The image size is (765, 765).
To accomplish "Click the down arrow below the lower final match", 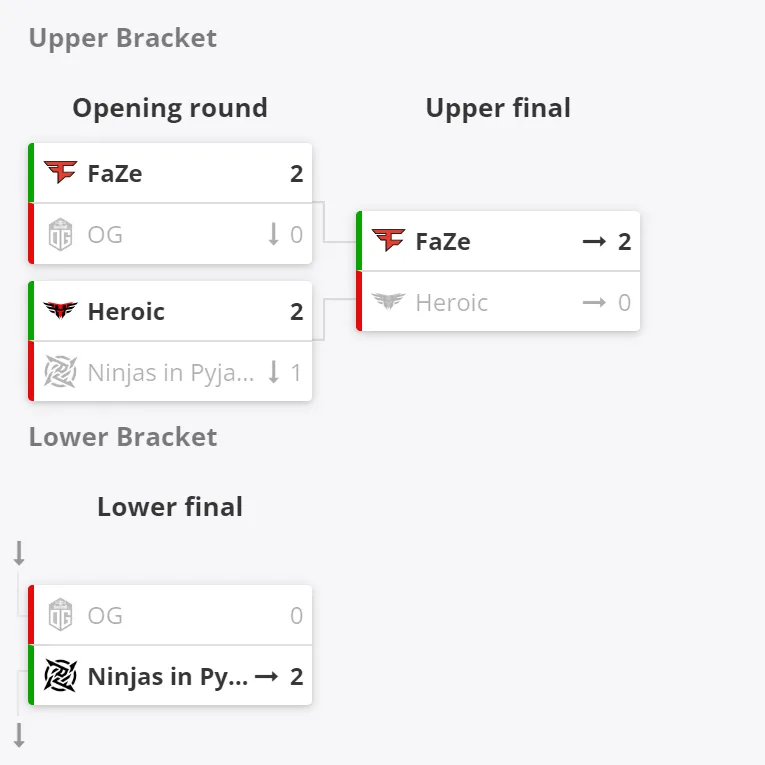I will (x=19, y=735).
